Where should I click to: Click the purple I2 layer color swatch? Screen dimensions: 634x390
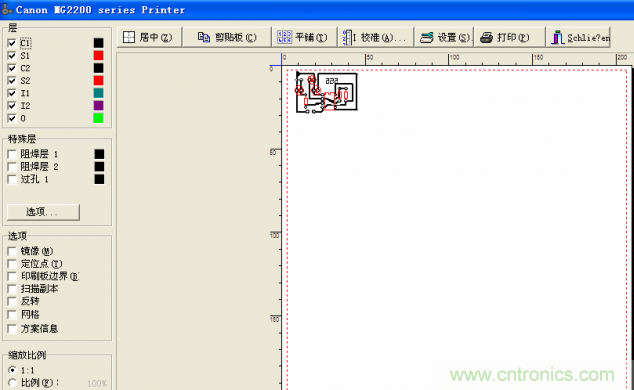tap(99, 105)
